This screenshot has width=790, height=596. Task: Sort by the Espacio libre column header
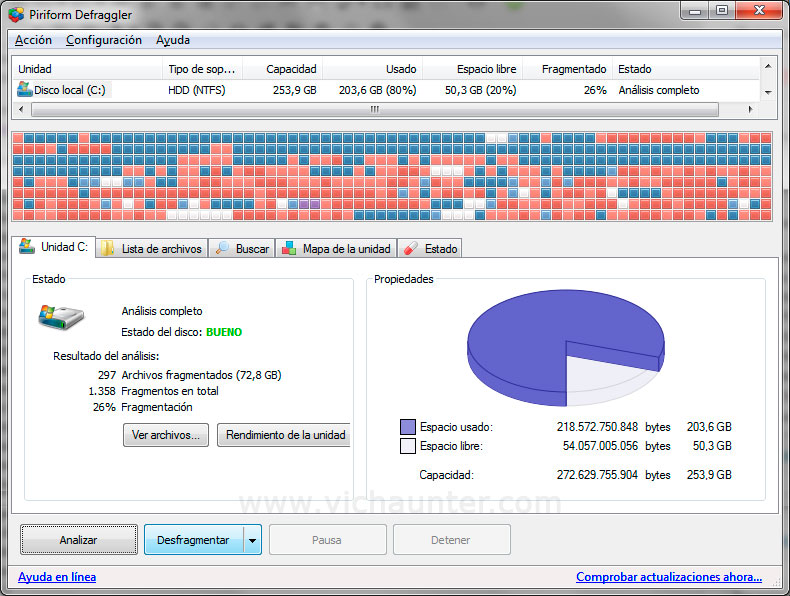(x=473, y=69)
